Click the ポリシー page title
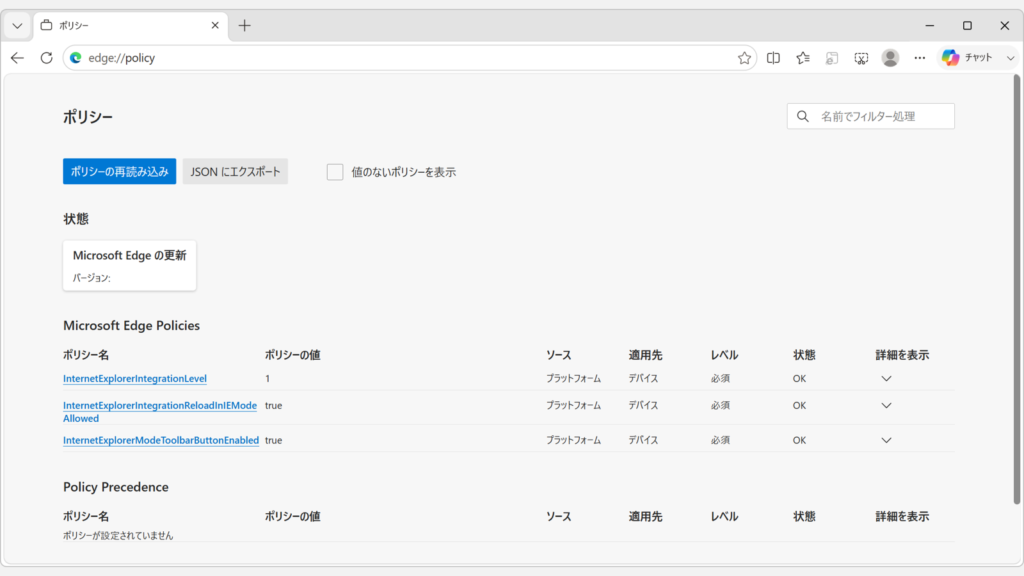Image resolution: width=1024 pixels, height=576 pixels. coord(88,117)
